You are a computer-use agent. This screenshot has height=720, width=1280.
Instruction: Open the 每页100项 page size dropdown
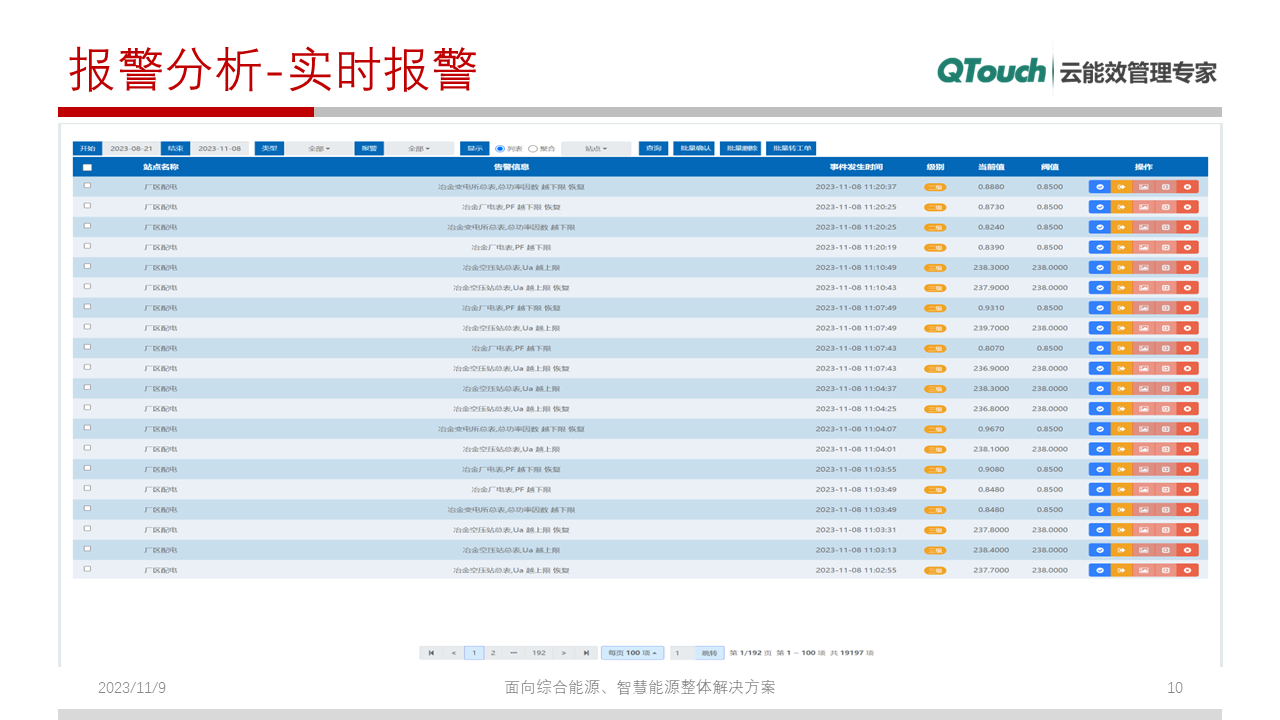pyautogui.click(x=633, y=652)
